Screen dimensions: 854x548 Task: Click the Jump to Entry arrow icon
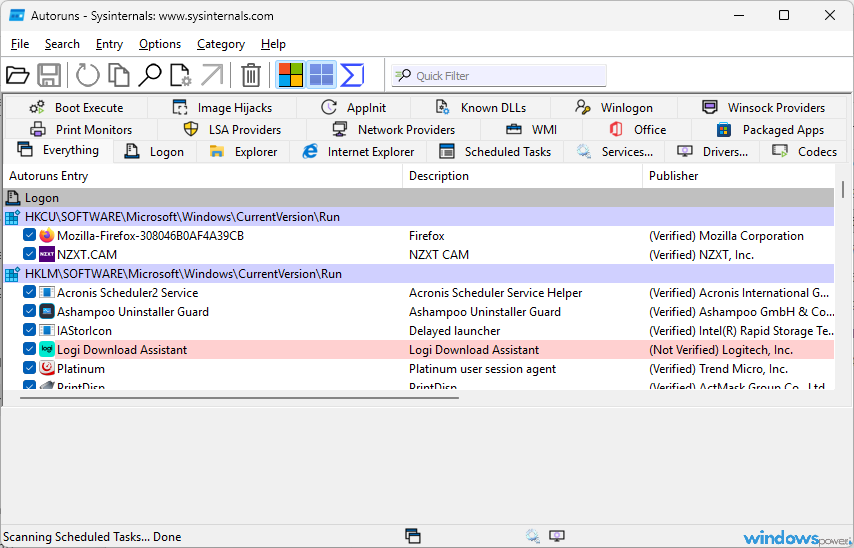pos(212,75)
